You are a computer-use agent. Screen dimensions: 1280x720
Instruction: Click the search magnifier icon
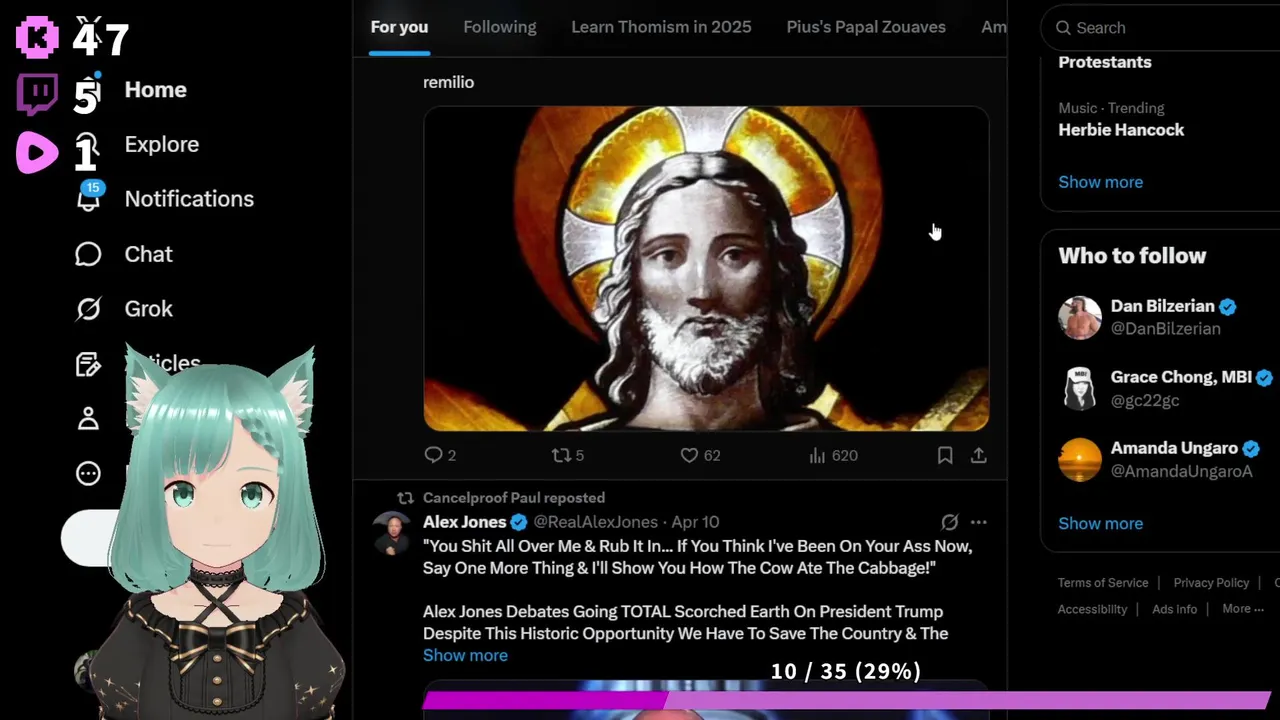1063,28
